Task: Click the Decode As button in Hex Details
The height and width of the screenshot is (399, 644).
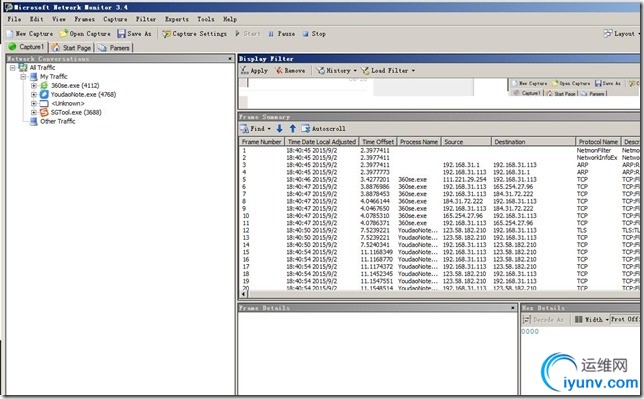Action: pos(543,319)
